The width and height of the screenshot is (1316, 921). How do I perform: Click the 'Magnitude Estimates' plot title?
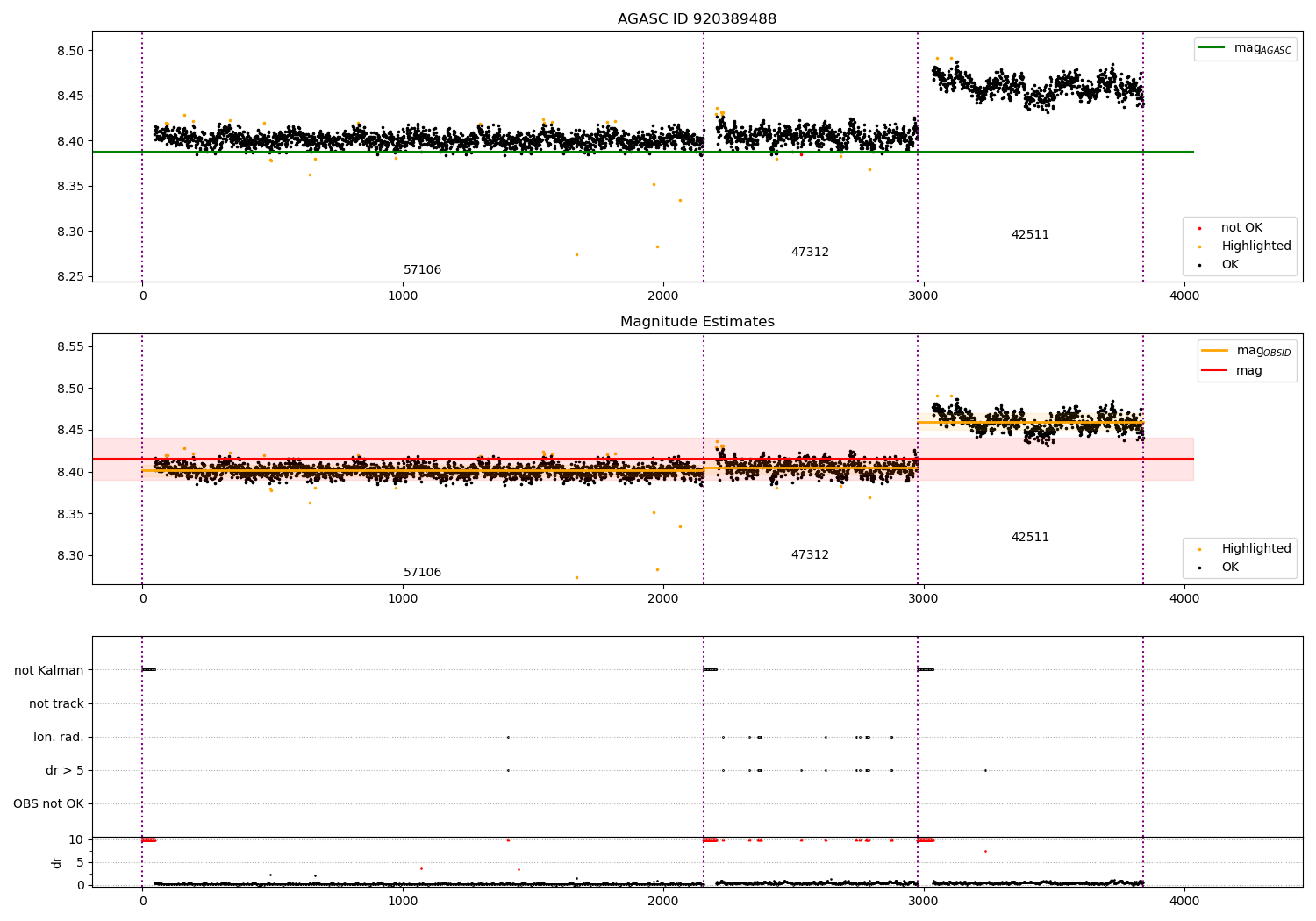697,322
